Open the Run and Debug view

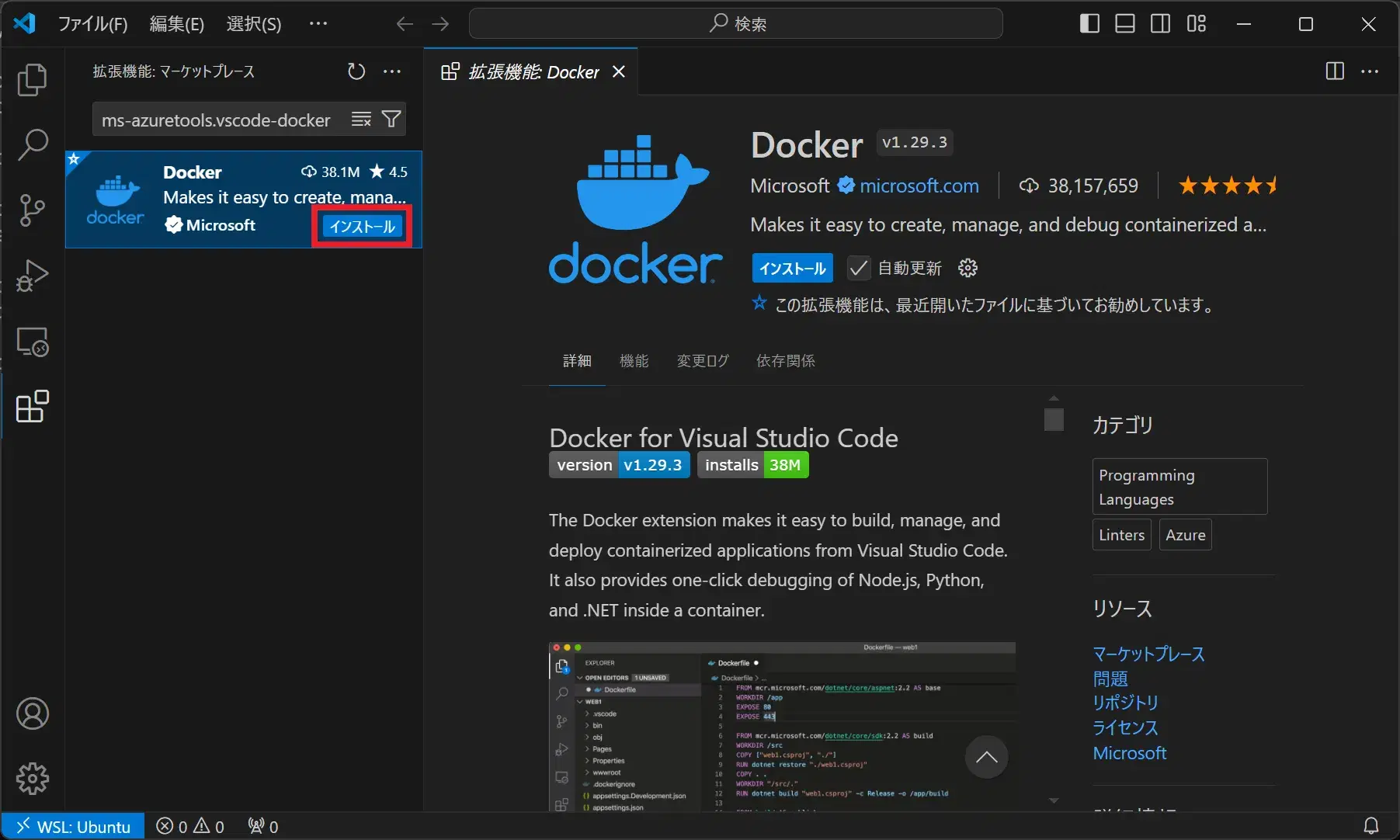click(33, 275)
